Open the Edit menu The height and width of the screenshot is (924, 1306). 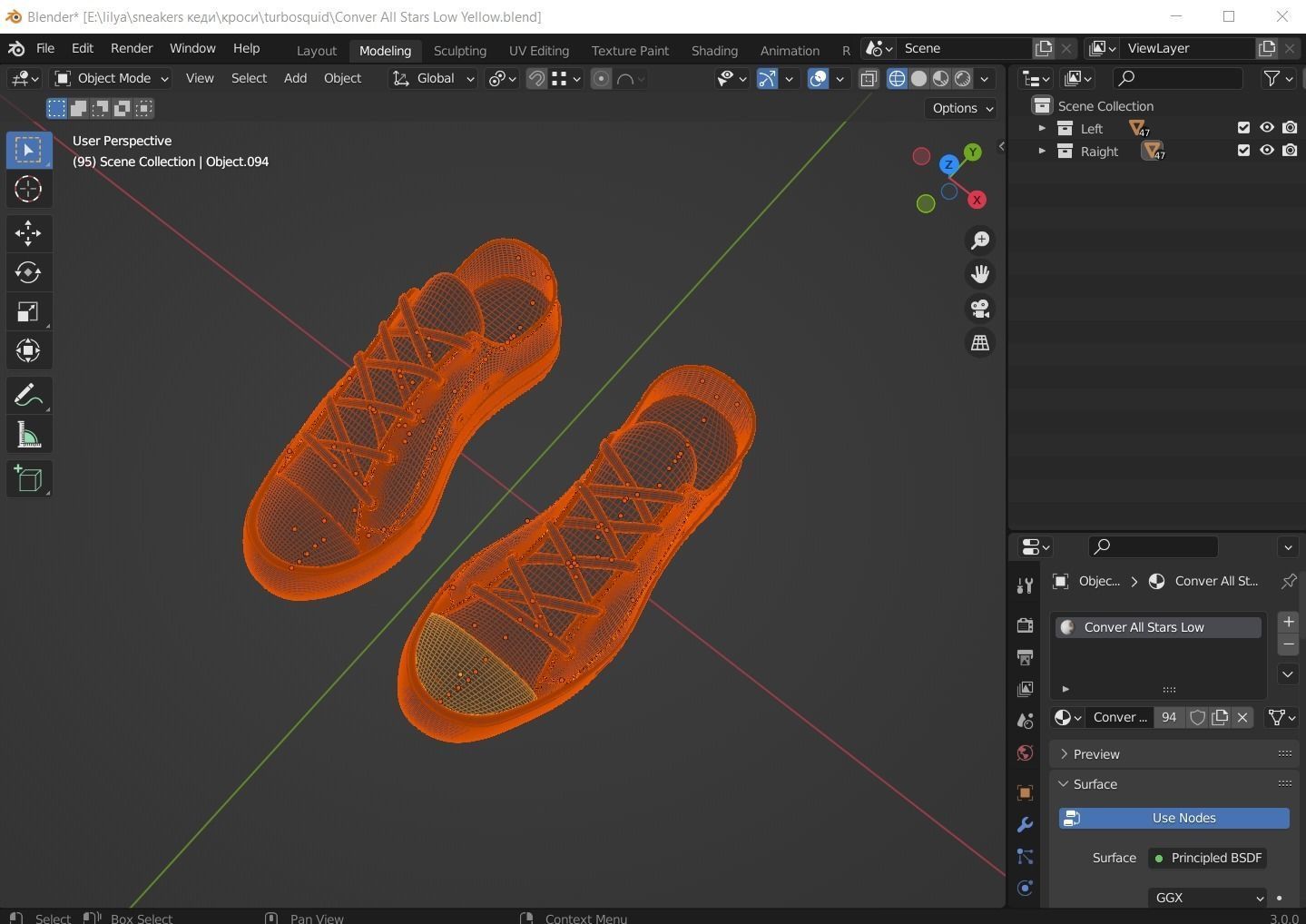coord(82,48)
